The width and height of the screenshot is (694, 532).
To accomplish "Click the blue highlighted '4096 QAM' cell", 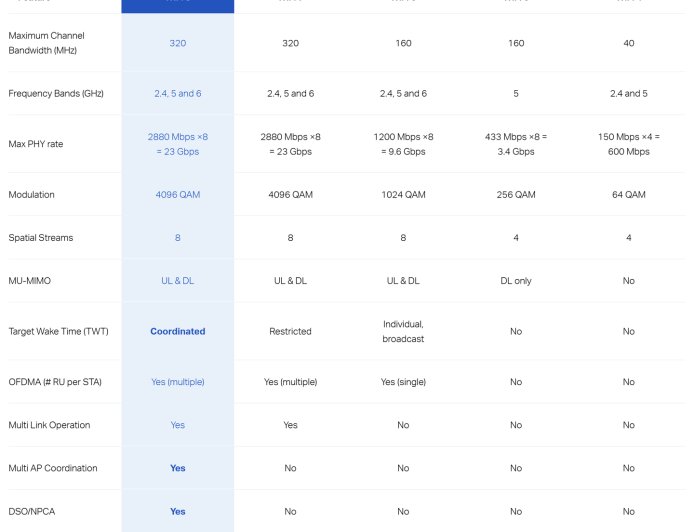I will [178, 195].
